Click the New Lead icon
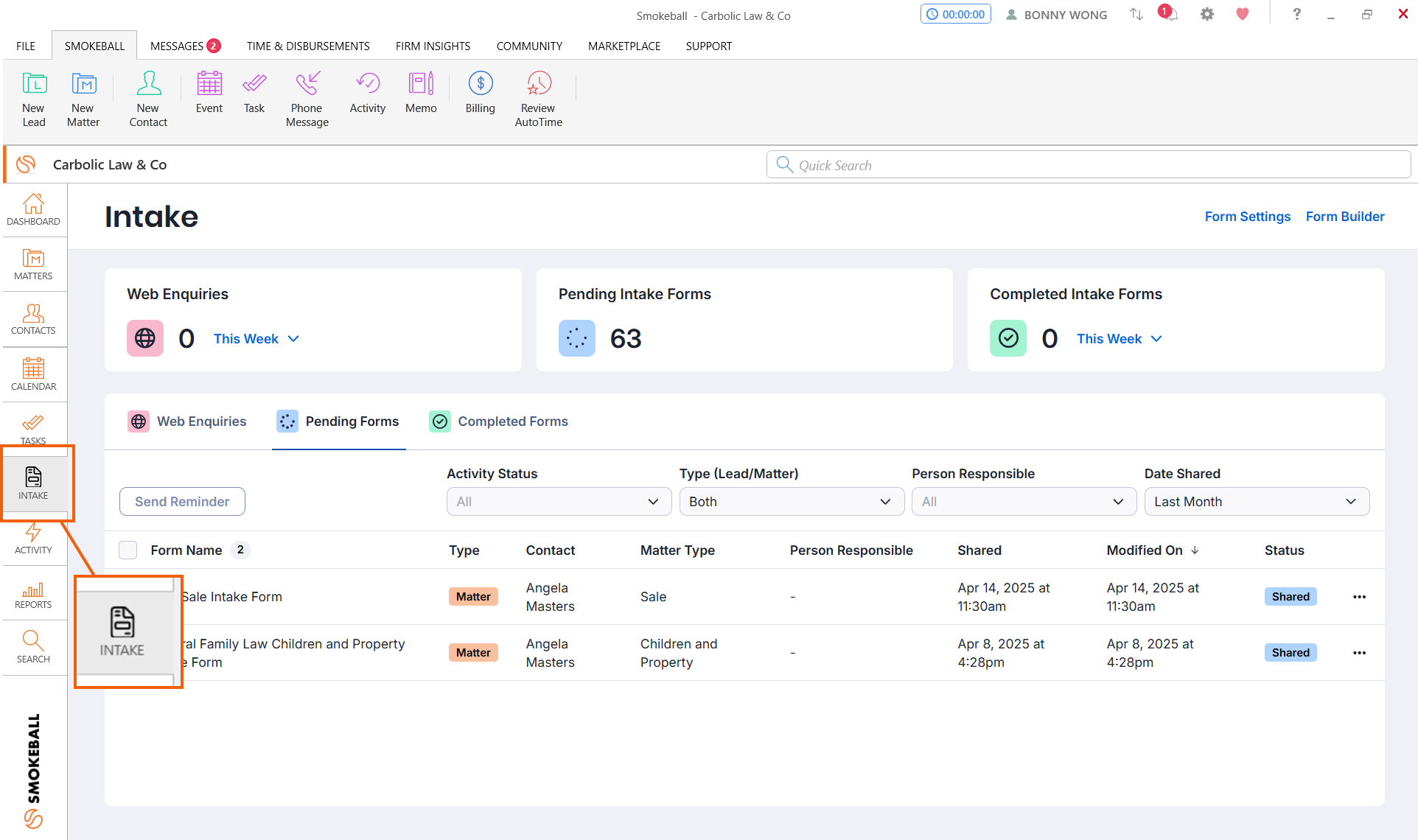Screen dimensions: 1418x840 click(x=34, y=99)
